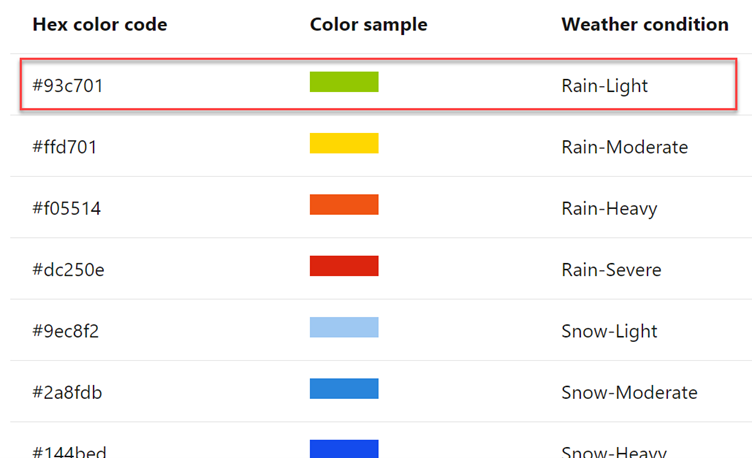Click the blue Snow-Moderate color sample
The image size is (752, 458).
(344, 389)
